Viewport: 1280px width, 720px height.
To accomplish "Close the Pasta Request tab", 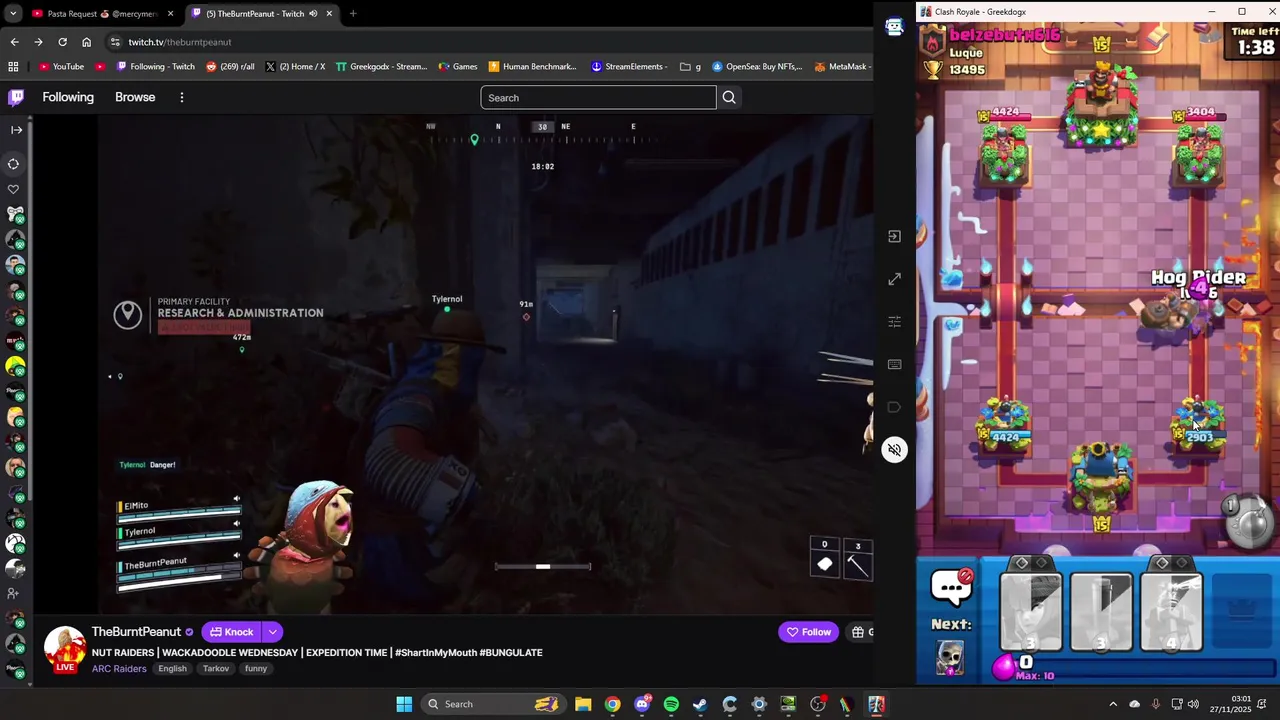I will click(x=170, y=14).
